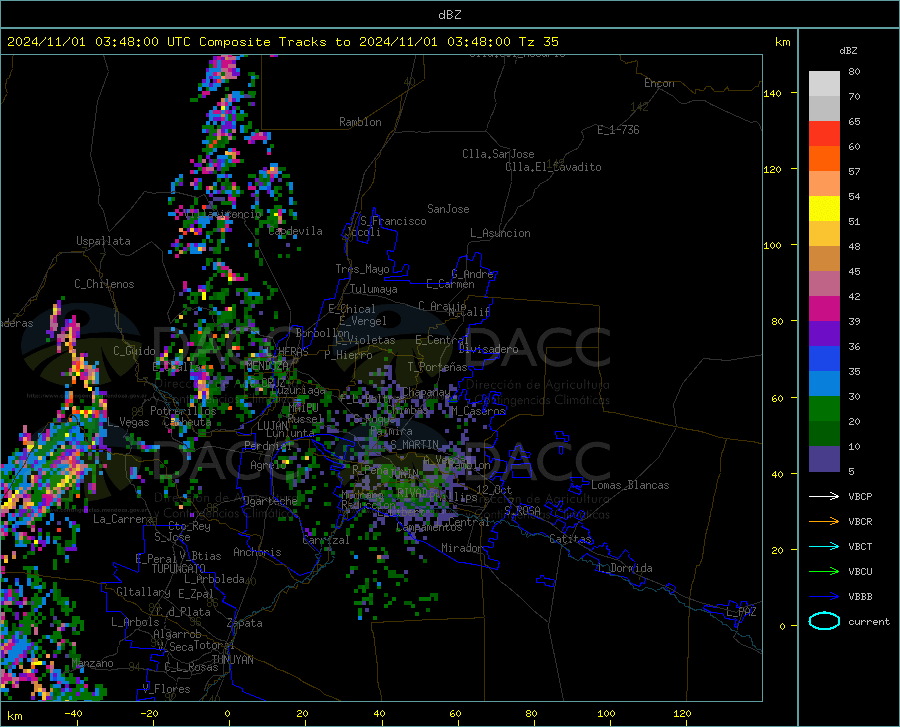Click the Gltallary place label
The height and width of the screenshot is (727, 900).
(x=143, y=592)
